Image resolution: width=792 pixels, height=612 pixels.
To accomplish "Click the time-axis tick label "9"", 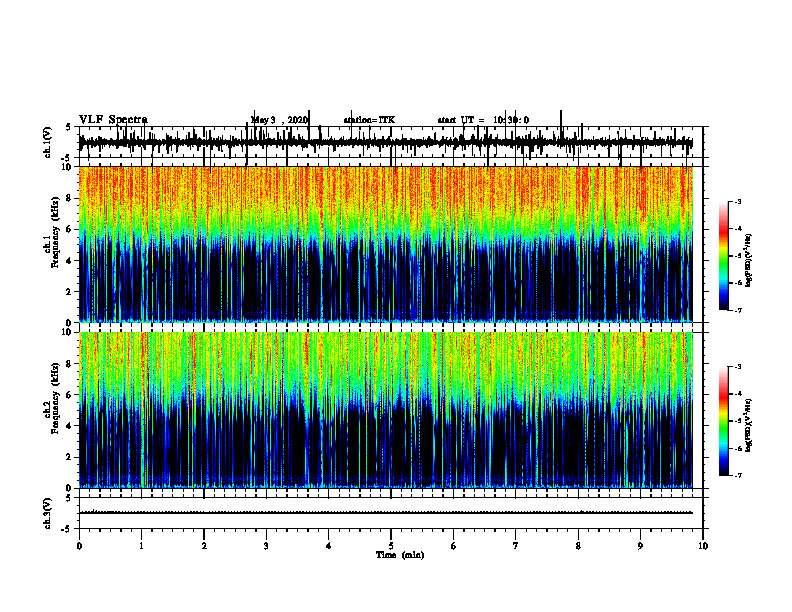I will coord(640,546).
